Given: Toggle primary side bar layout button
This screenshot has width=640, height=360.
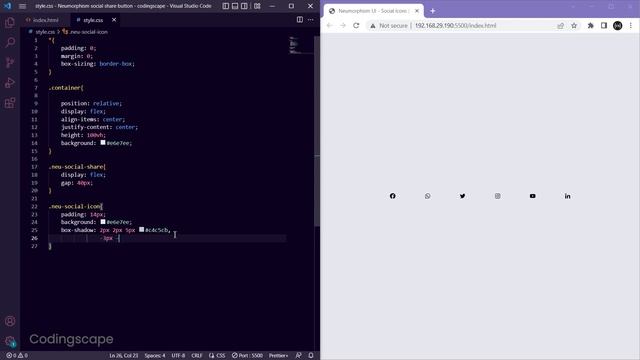Looking at the screenshot, I should click(226, 6).
